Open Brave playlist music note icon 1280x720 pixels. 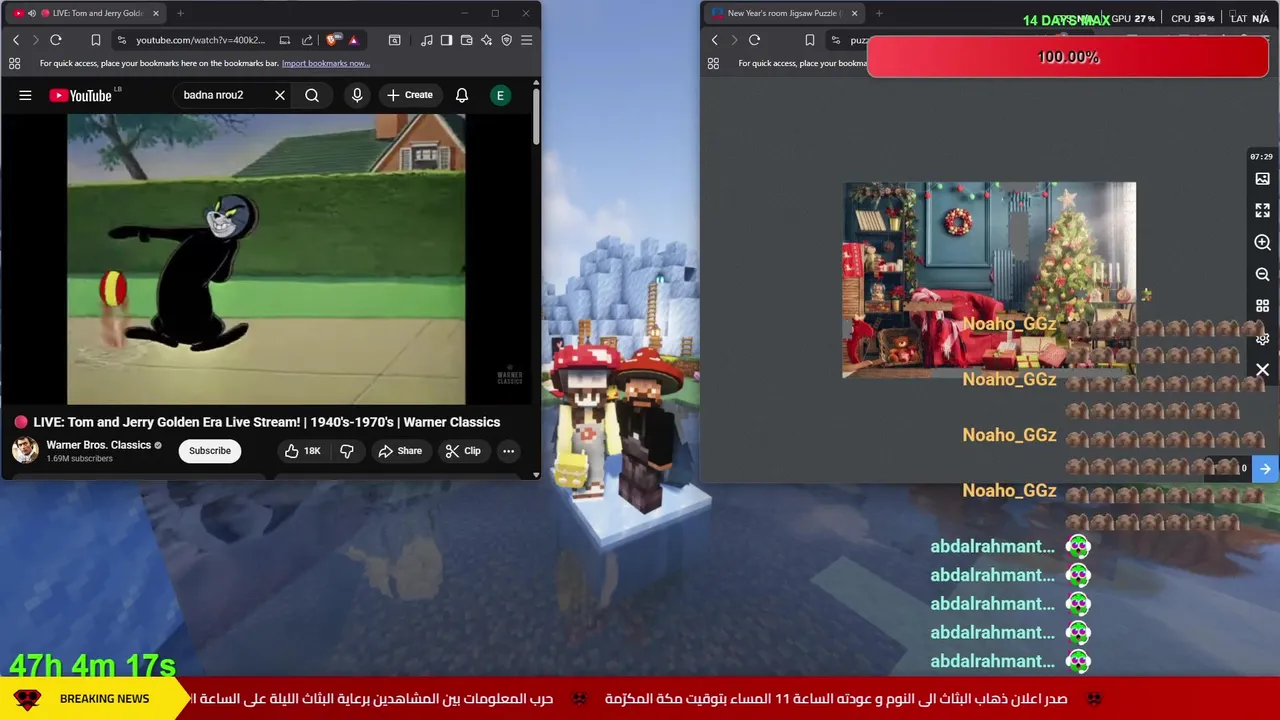427,40
